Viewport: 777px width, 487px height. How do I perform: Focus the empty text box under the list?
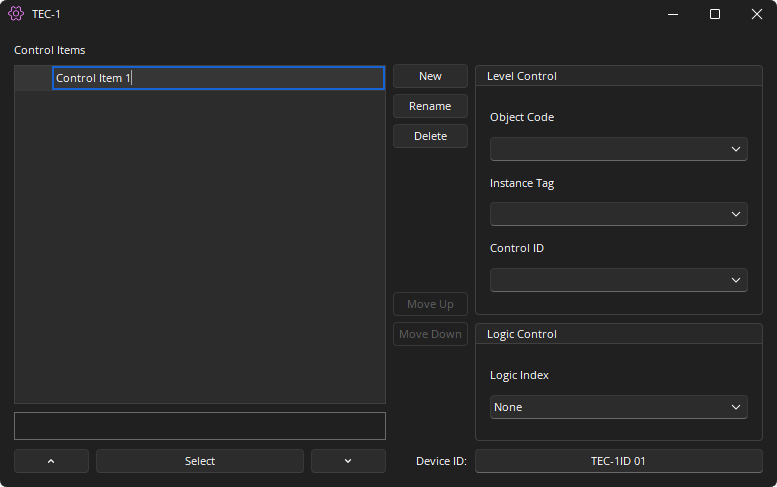(199, 426)
